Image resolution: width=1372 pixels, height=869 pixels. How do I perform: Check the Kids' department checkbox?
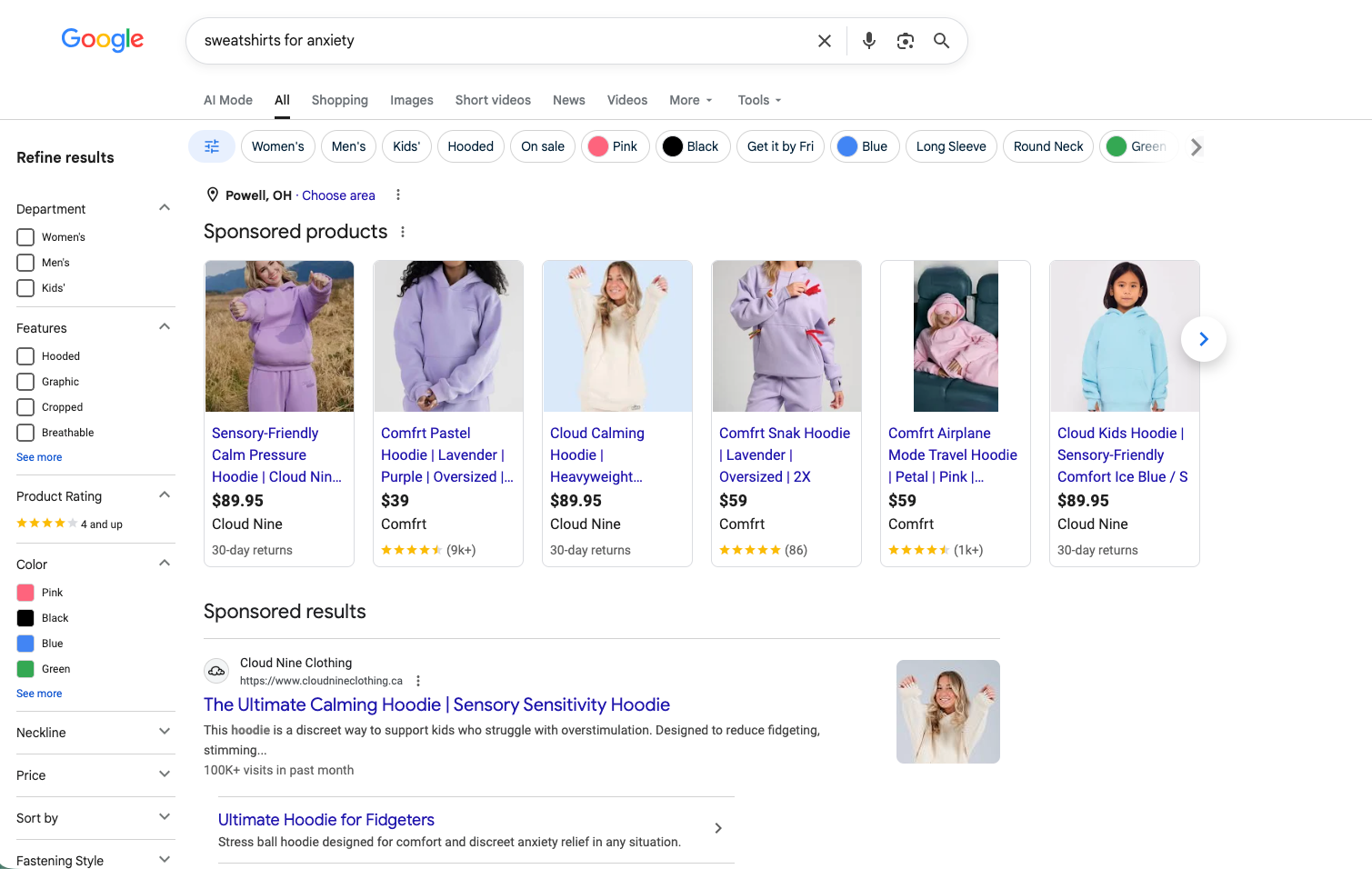(25, 288)
